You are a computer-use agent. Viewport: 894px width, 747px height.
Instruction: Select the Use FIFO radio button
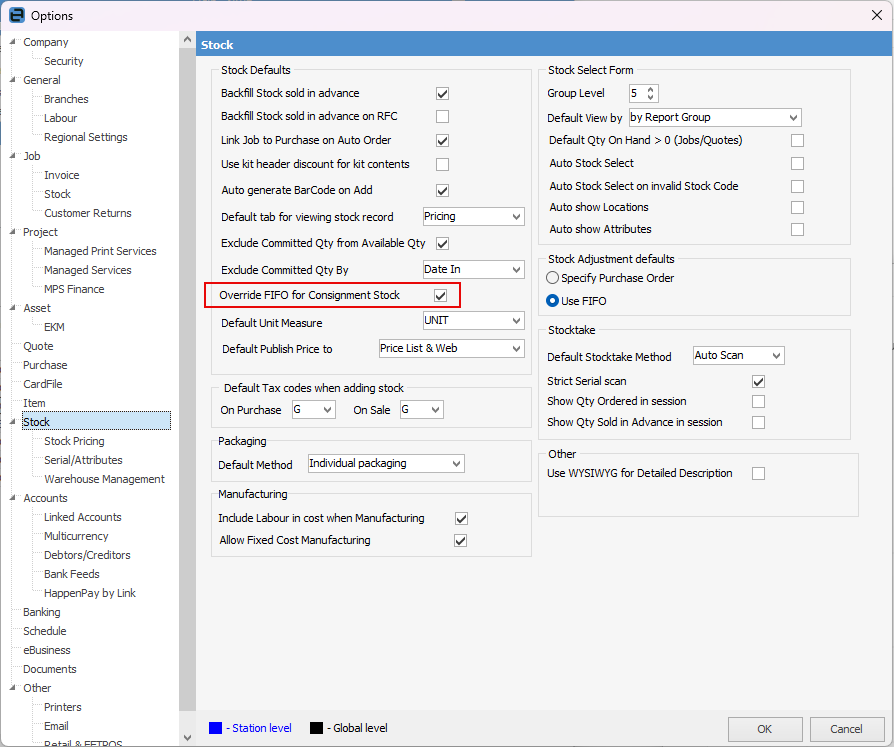click(552, 301)
